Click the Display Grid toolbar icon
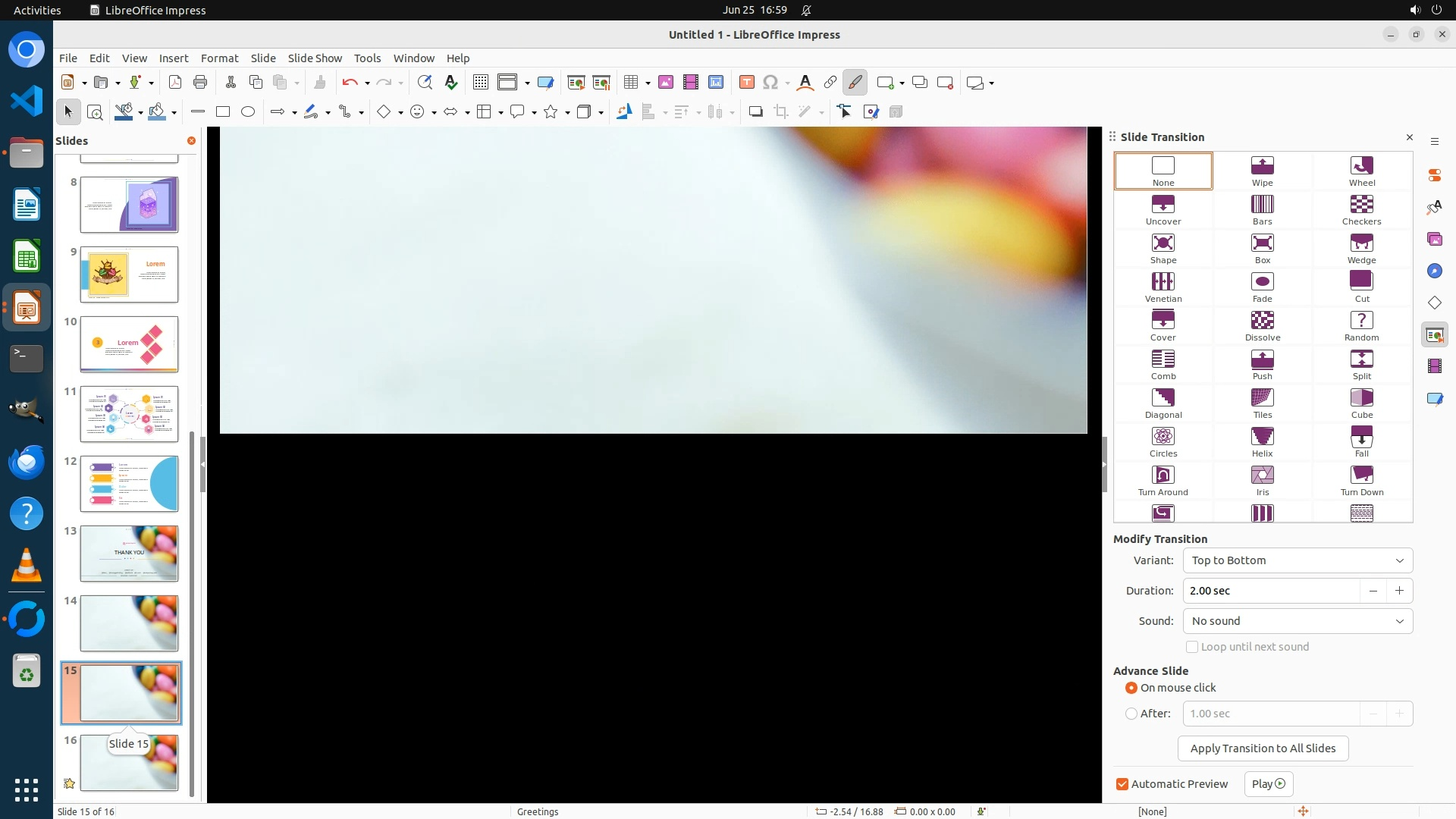The width and height of the screenshot is (1456, 819). click(x=480, y=83)
